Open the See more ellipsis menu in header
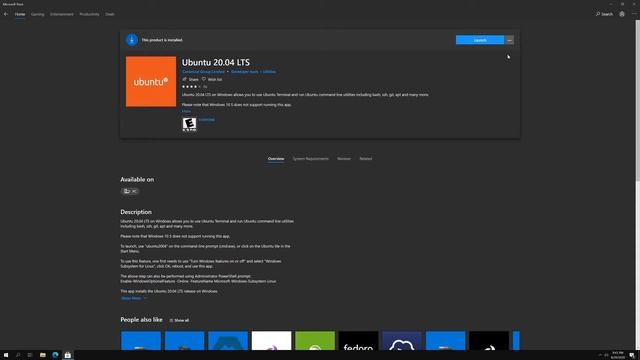This screenshot has height=360, width=640. click(634, 14)
